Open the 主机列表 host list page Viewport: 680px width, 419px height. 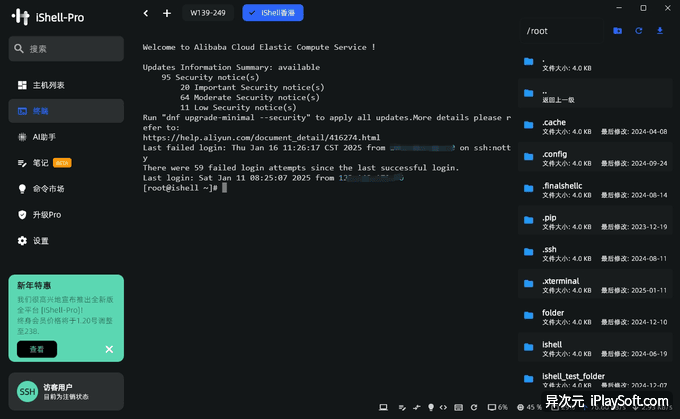[66, 85]
